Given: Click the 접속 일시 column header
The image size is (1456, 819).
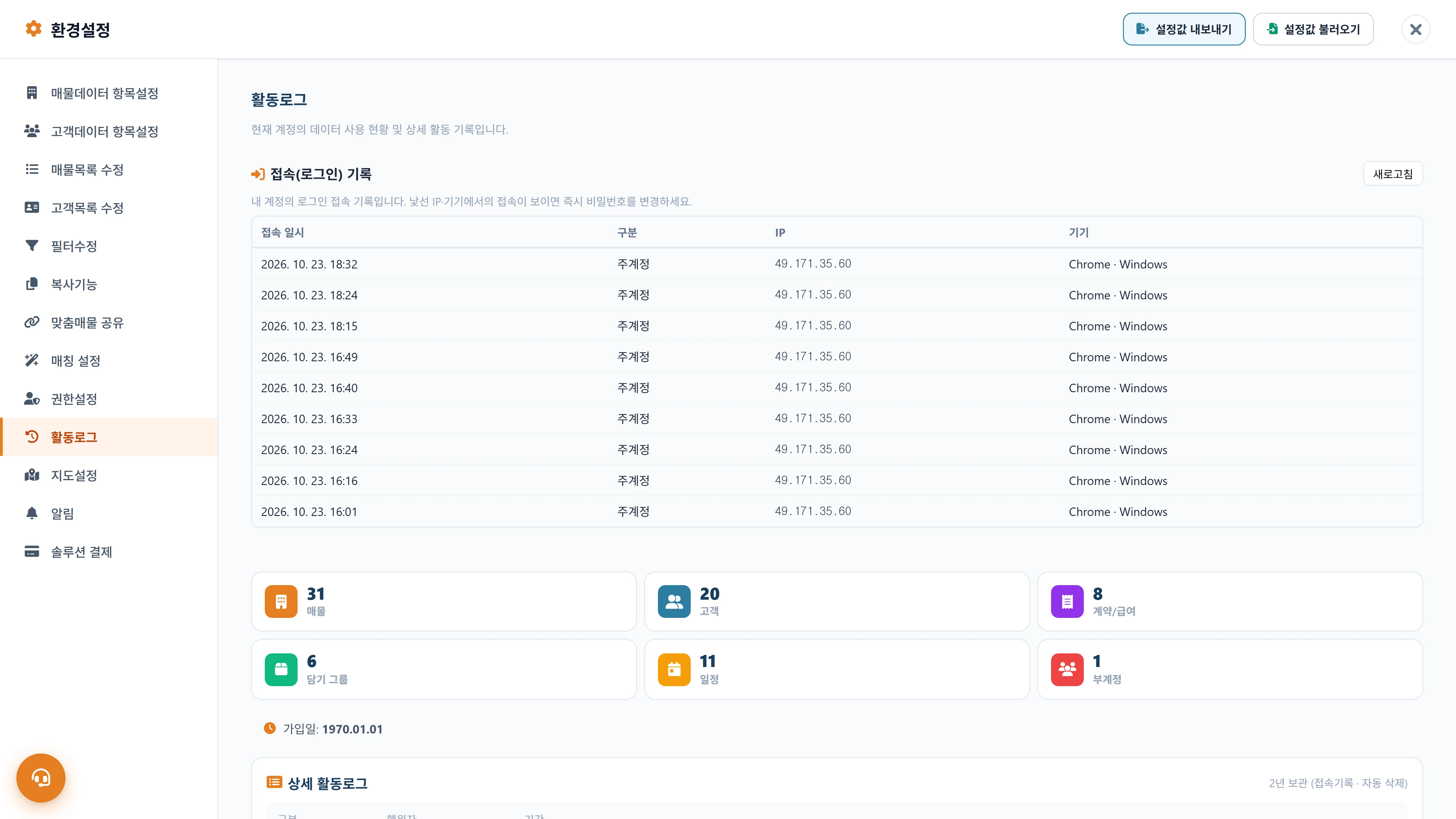Looking at the screenshot, I should coord(283,232).
